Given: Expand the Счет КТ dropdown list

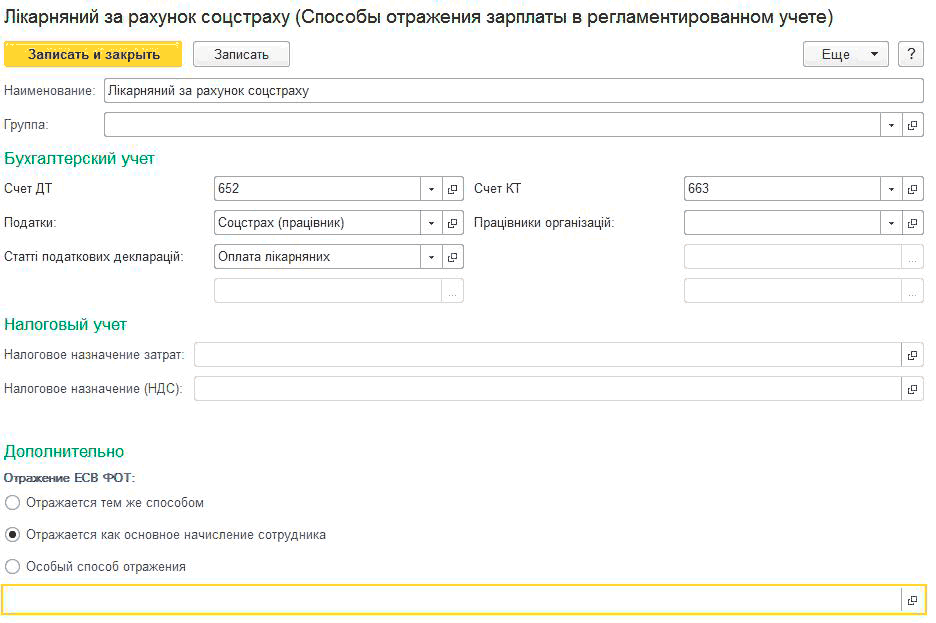Looking at the screenshot, I should tap(891, 189).
